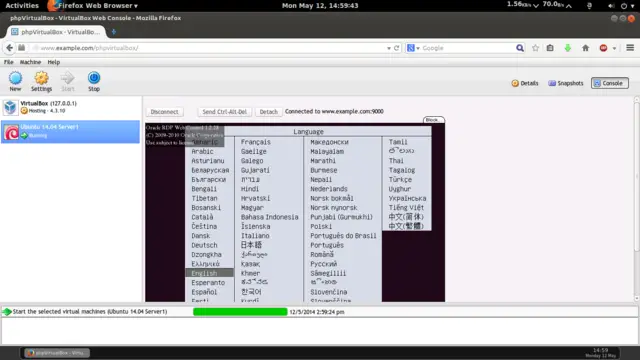
Task: Switch to the Console view
Action: pos(609,83)
